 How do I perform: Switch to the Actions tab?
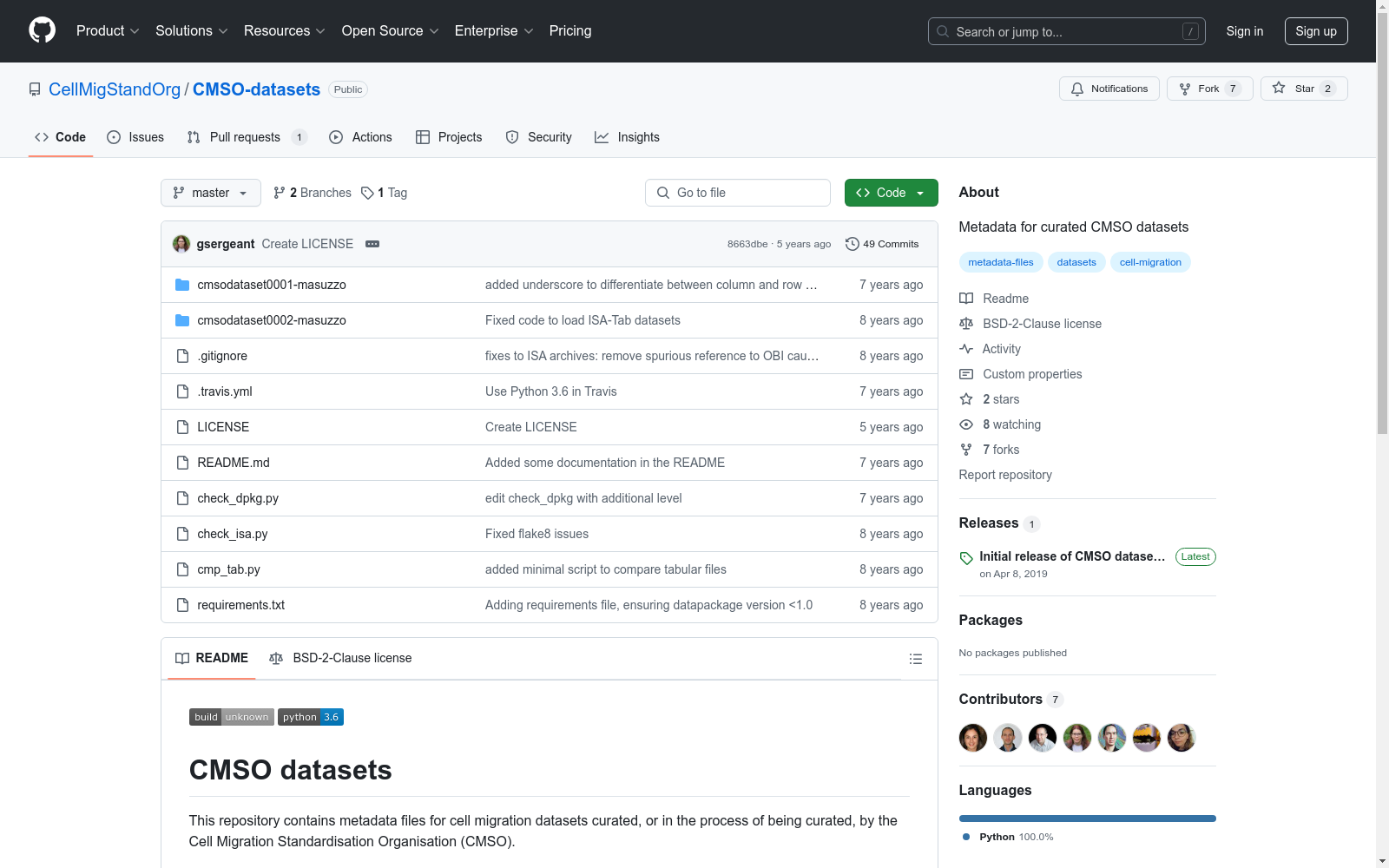(360, 137)
